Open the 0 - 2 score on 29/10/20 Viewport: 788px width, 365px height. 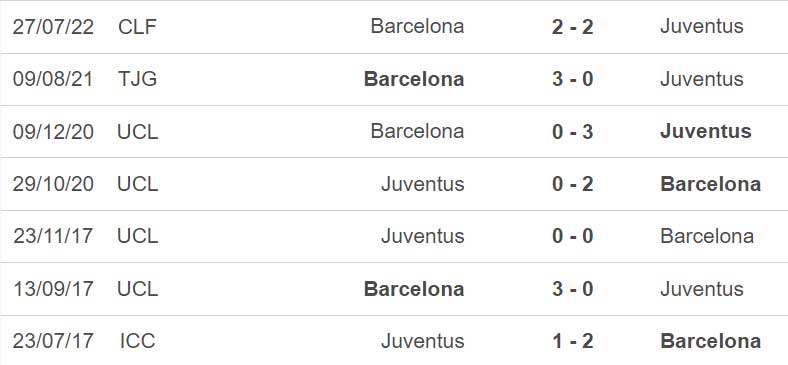coord(572,184)
